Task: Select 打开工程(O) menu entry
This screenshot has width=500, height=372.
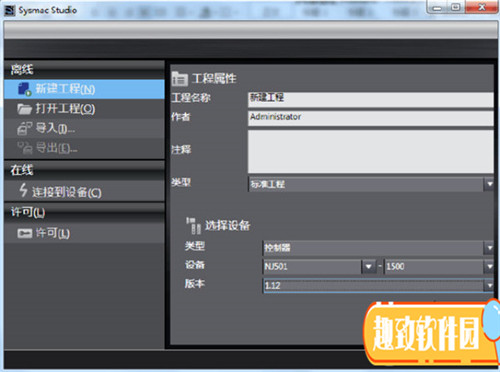Action: 84,109
